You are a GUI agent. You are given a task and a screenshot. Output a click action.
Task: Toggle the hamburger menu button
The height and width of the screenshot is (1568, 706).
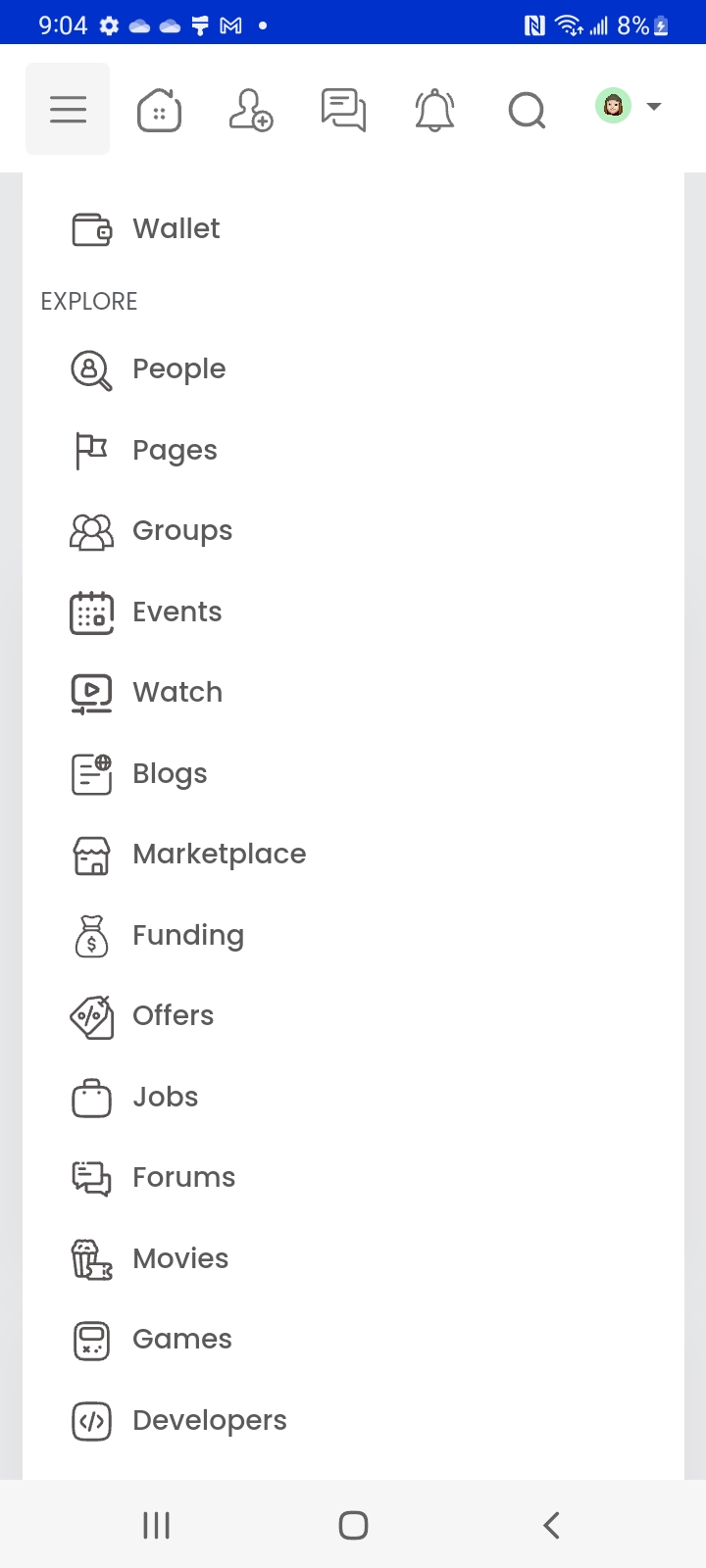point(68,109)
